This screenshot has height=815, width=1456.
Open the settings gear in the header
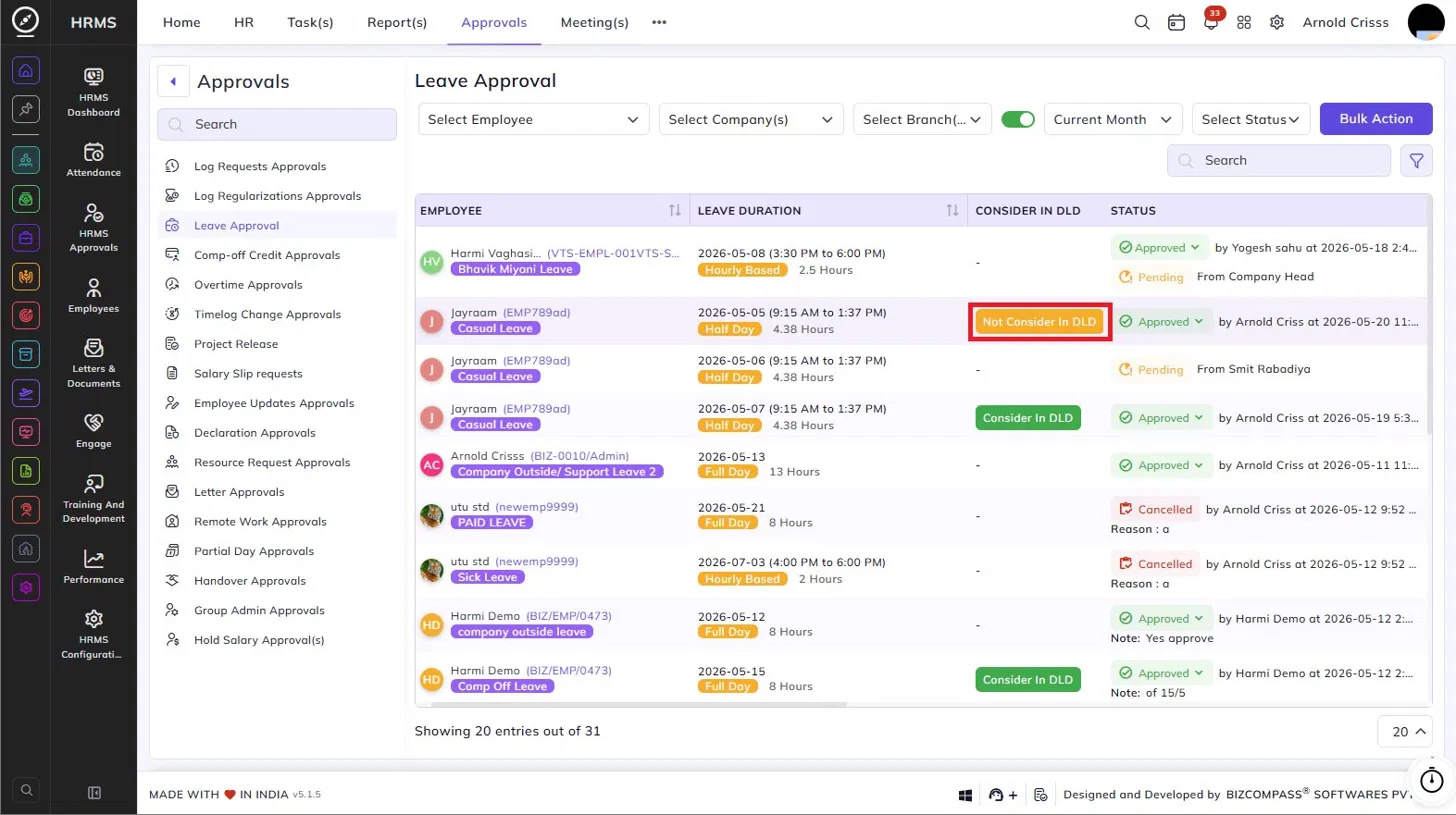click(1277, 22)
